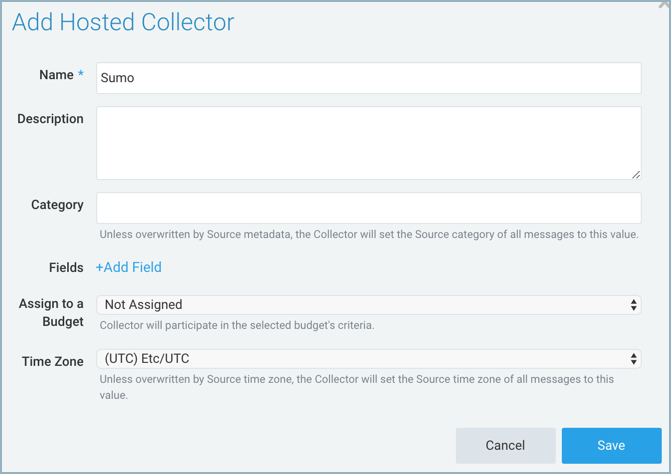Image resolution: width=671 pixels, height=474 pixels.
Task: Click the Fields label
Action: (66, 268)
